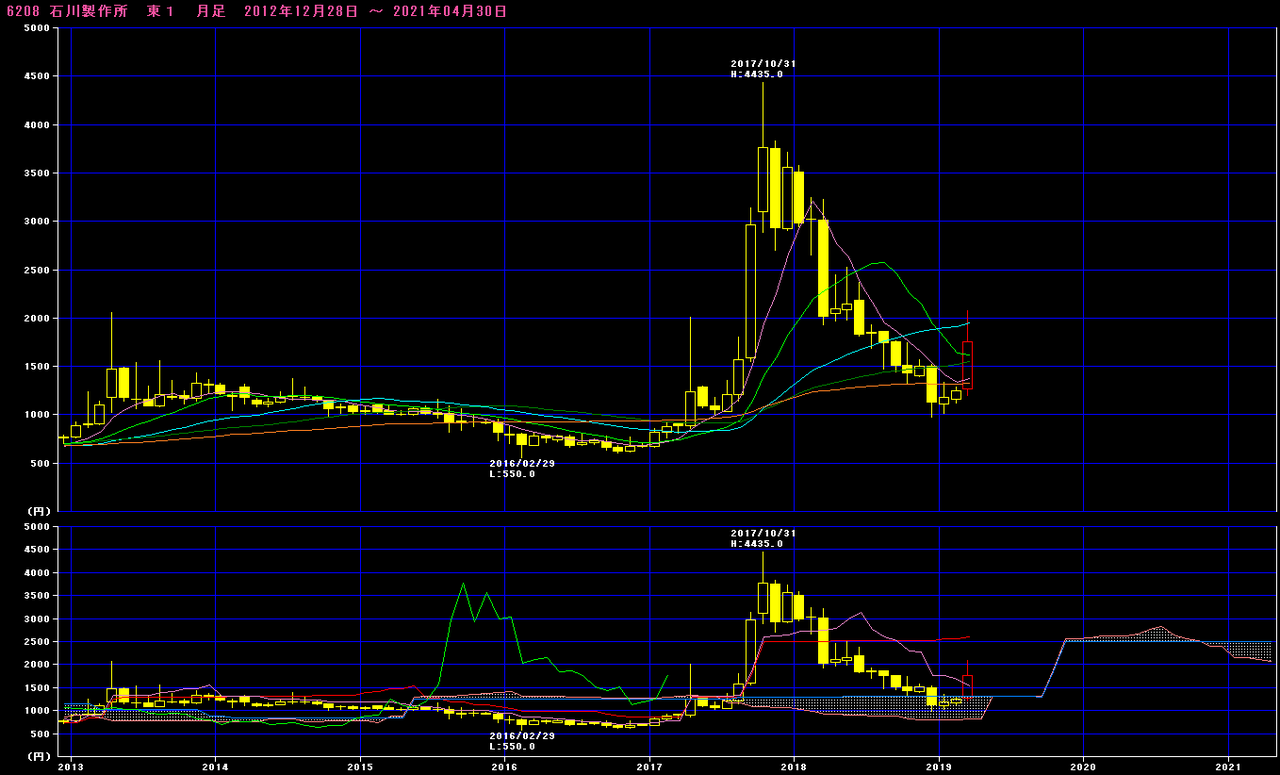This screenshot has width=1280, height=775.
Task: Click the 2020 year label on the time axis
Action: (1083, 767)
